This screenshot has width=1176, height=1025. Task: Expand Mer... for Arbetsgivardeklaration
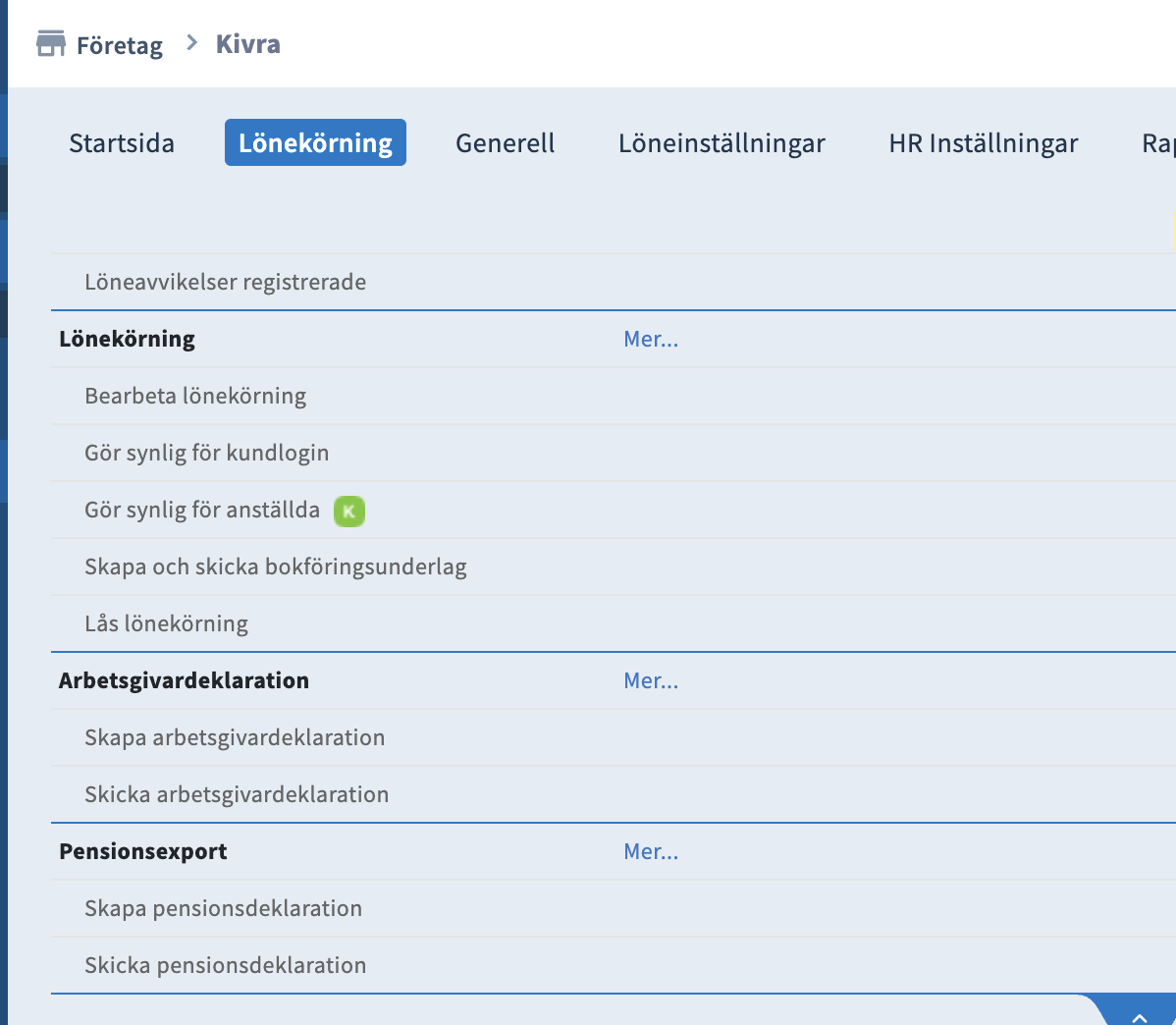pyautogui.click(x=651, y=680)
